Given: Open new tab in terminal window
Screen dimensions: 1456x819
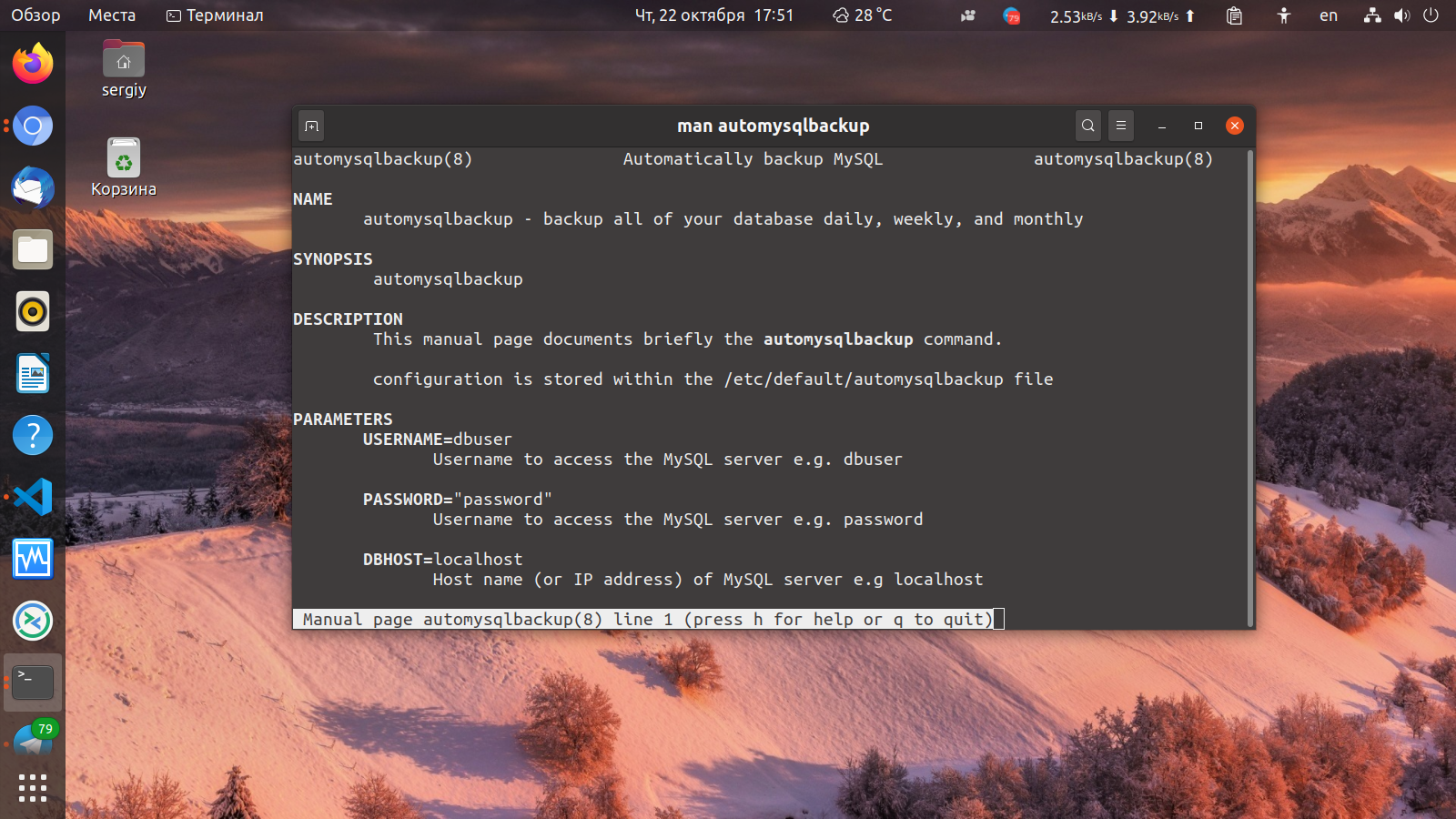Looking at the screenshot, I should point(311,126).
